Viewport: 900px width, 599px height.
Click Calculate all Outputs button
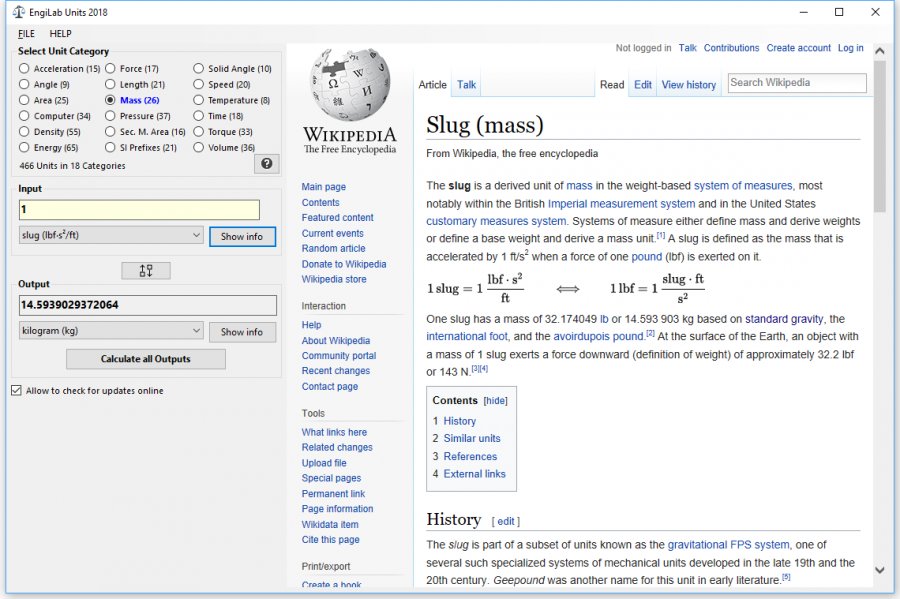(146, 359)
